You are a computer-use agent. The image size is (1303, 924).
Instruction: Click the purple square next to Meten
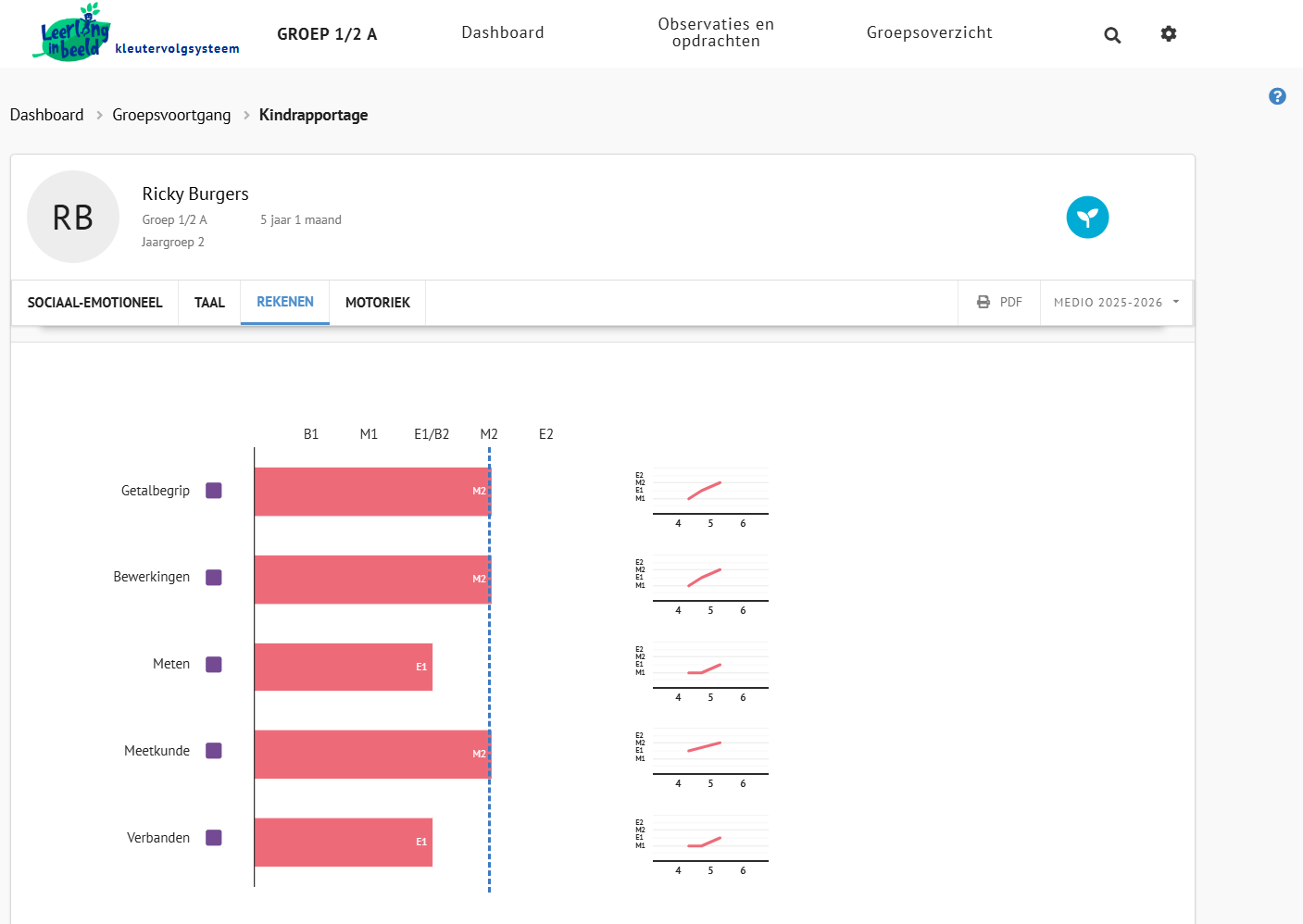pos(214,665)
